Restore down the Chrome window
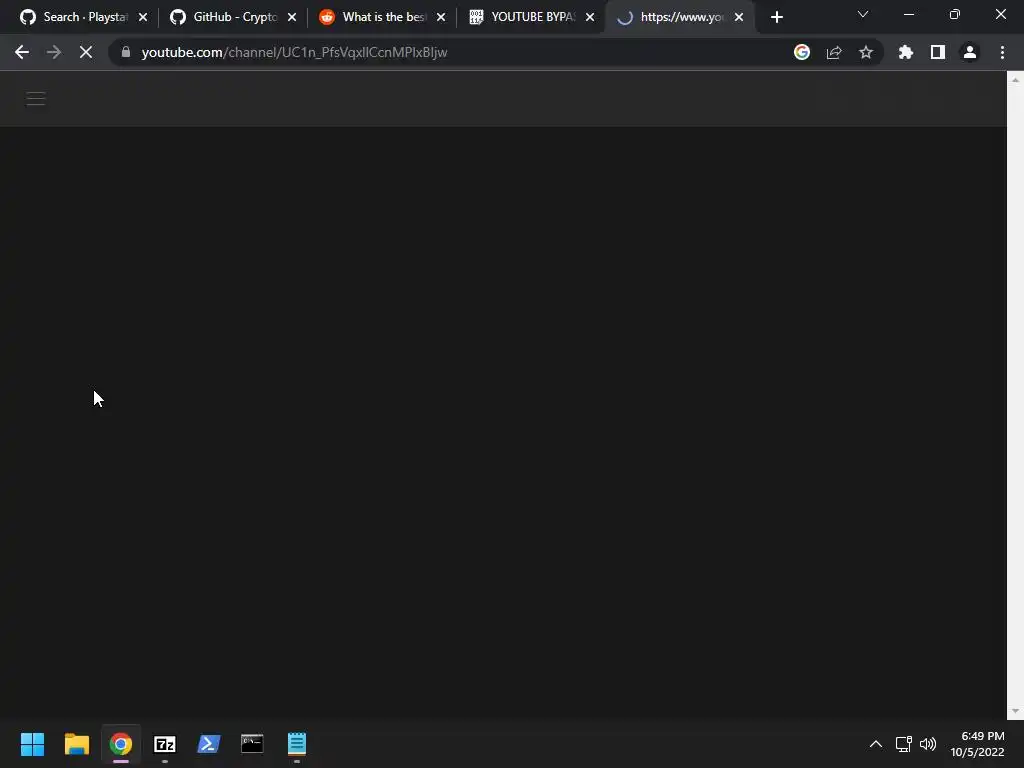1024x768 pixels. point(955,14)
